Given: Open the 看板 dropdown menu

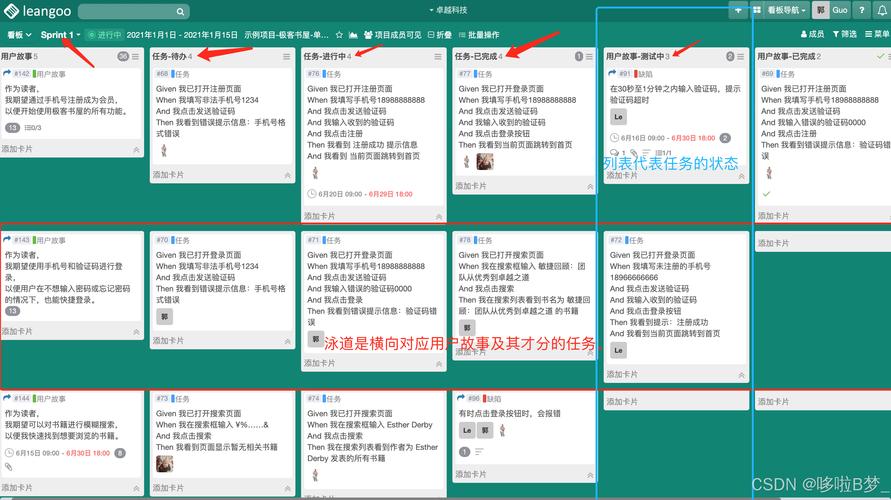Looking at the screenshot, I should 19,35.
